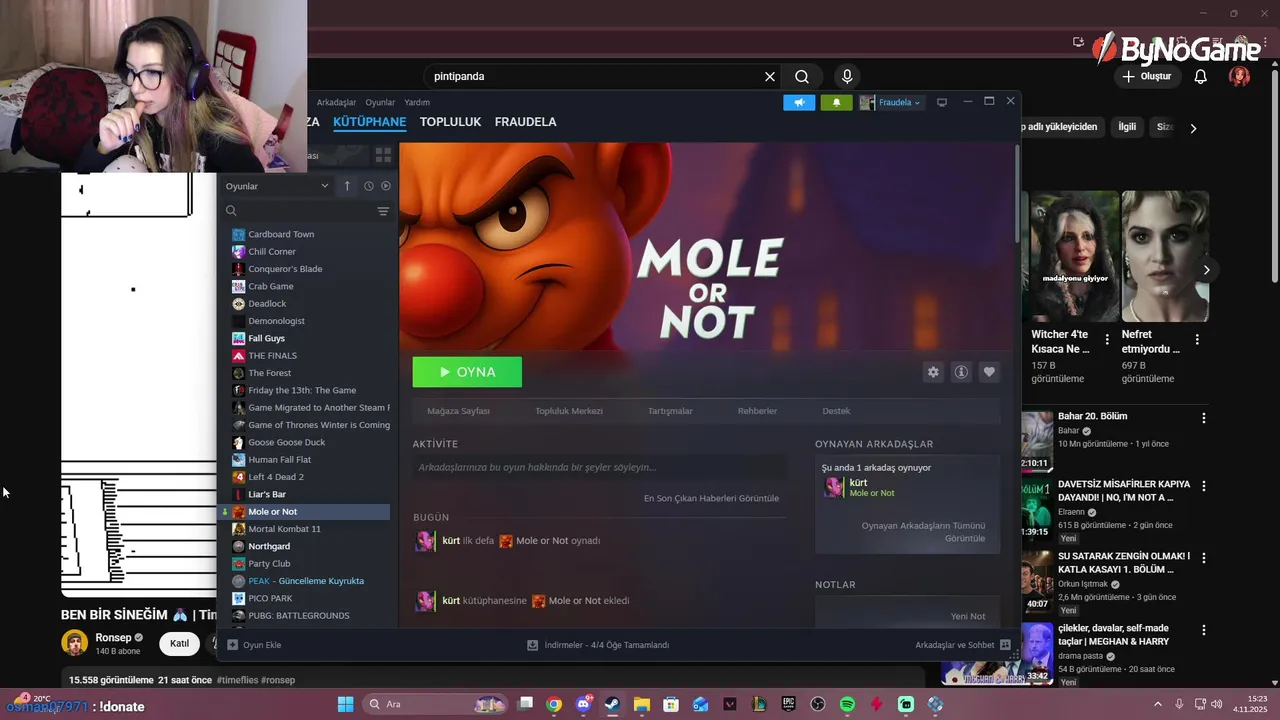Image resolution: width=1280 pixels, height=720 pixels.
Task: Toggle ready-to-play filter icon
Action: pos(386,186)
